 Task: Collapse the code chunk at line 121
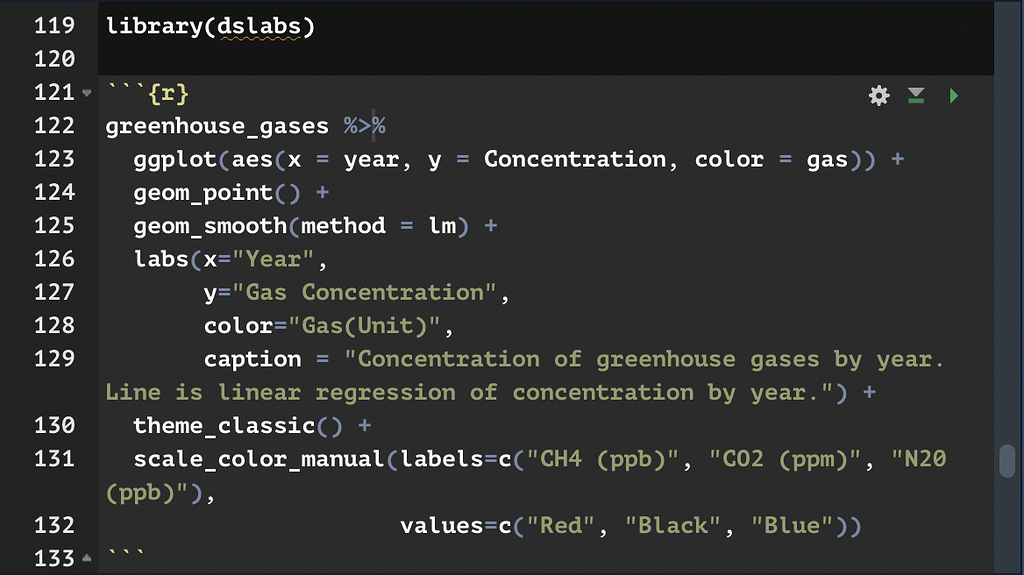tap(87, 93)
